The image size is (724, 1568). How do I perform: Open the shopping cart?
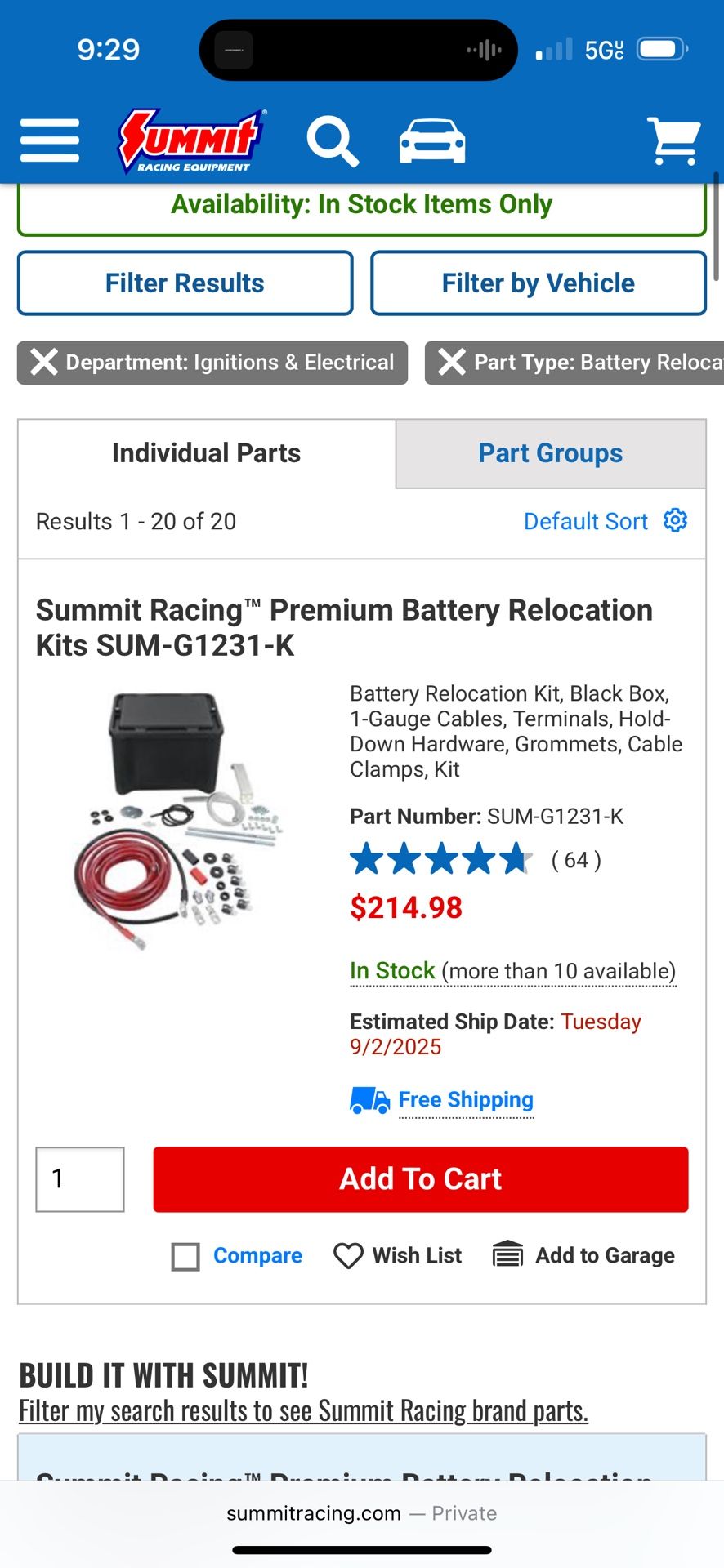(x=673, y=141)
